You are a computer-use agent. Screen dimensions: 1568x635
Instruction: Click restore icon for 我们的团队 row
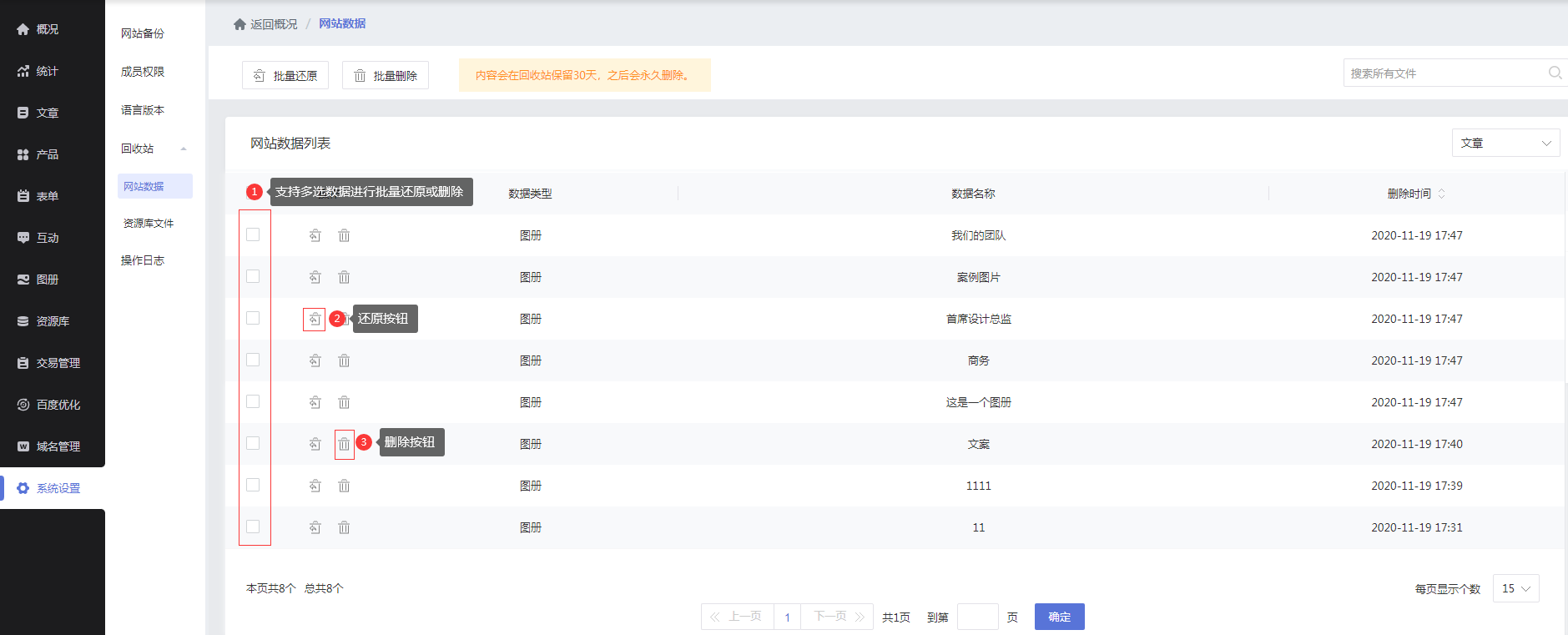point(315,235)
